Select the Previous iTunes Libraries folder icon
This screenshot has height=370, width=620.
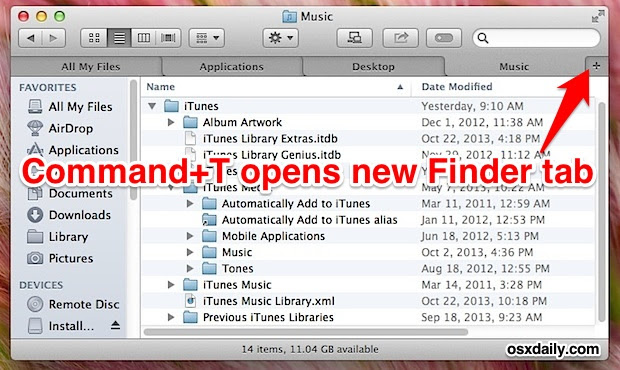(x=190, y=317)
